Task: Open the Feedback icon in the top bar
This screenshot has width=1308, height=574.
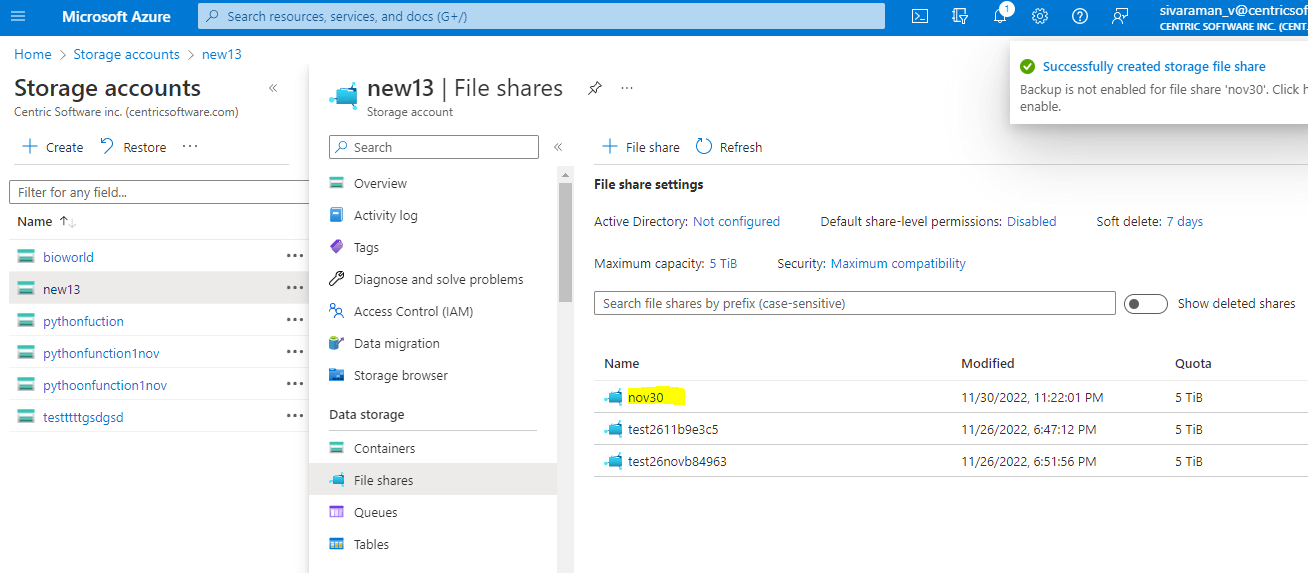Action: pyautogui.click(x=1120, y=16)
